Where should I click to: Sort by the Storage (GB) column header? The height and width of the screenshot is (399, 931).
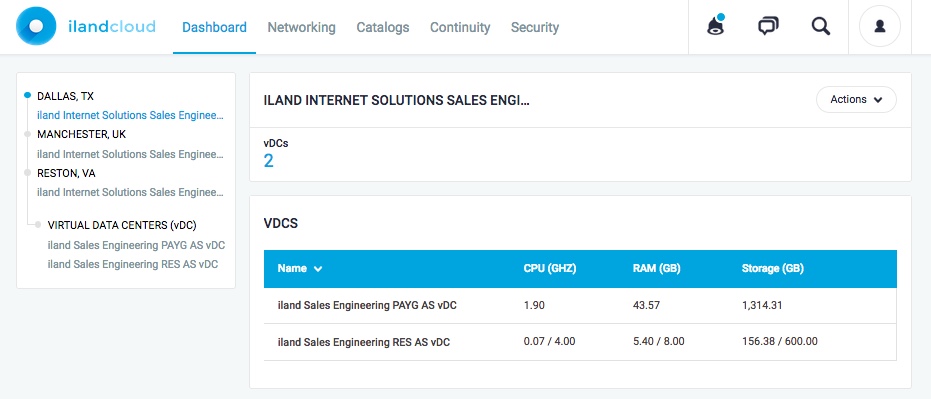click(772, 268)
